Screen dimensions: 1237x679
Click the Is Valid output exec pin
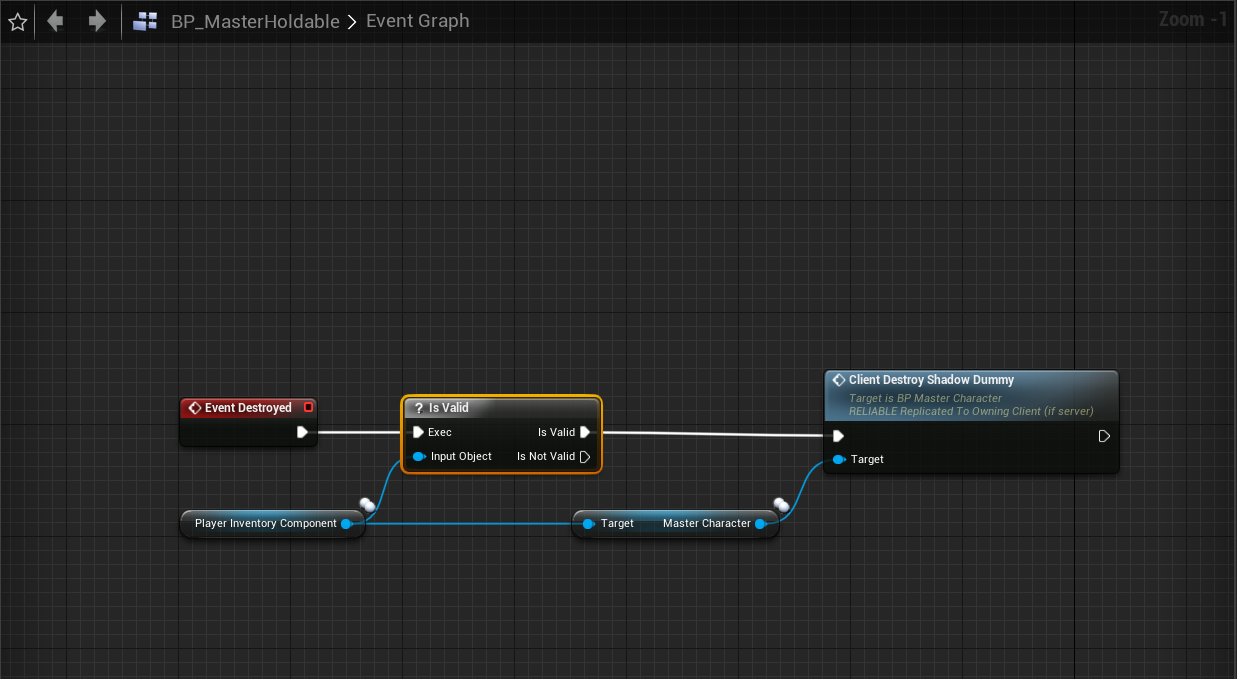tap(585, 433)
